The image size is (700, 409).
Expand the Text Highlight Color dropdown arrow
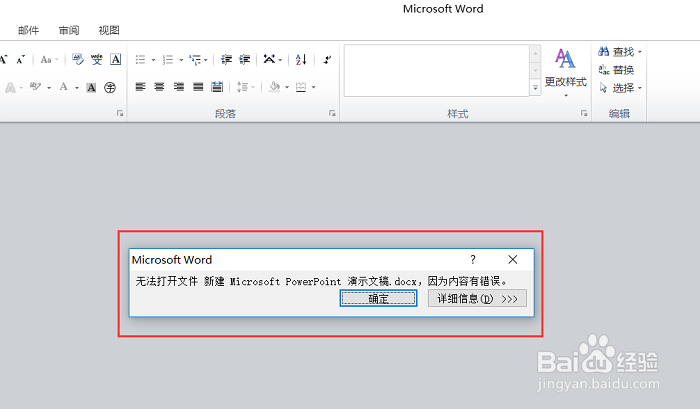[49, 88]
